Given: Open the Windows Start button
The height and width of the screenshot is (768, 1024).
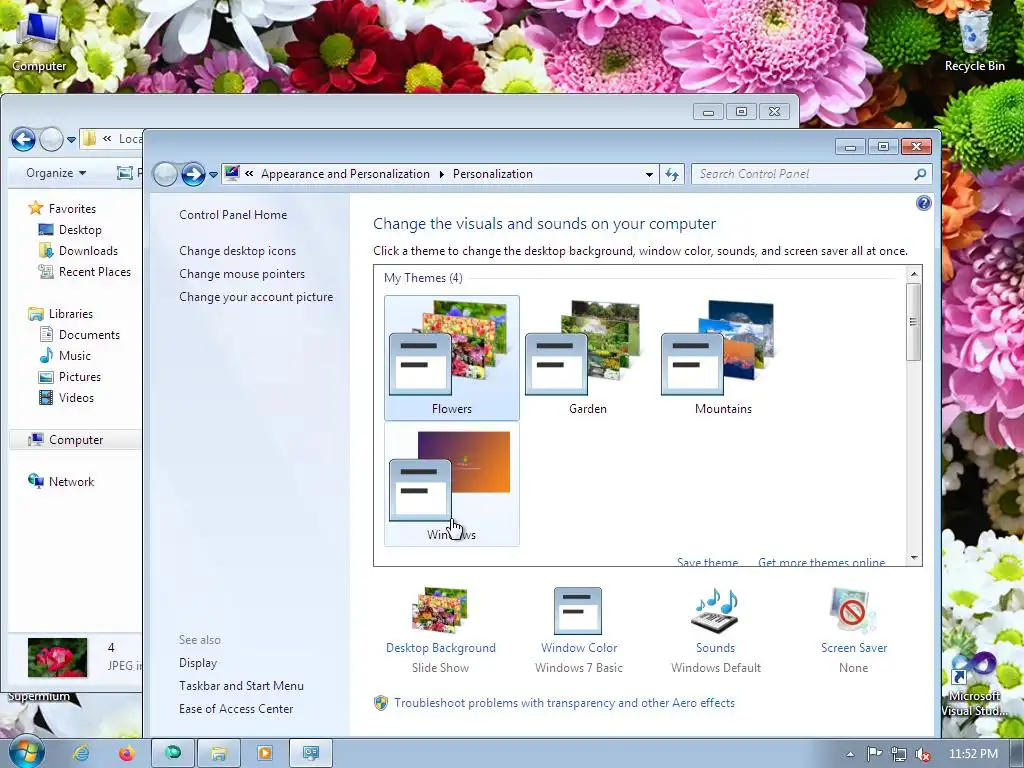Looking at the screenshot, I should [26, 752].
